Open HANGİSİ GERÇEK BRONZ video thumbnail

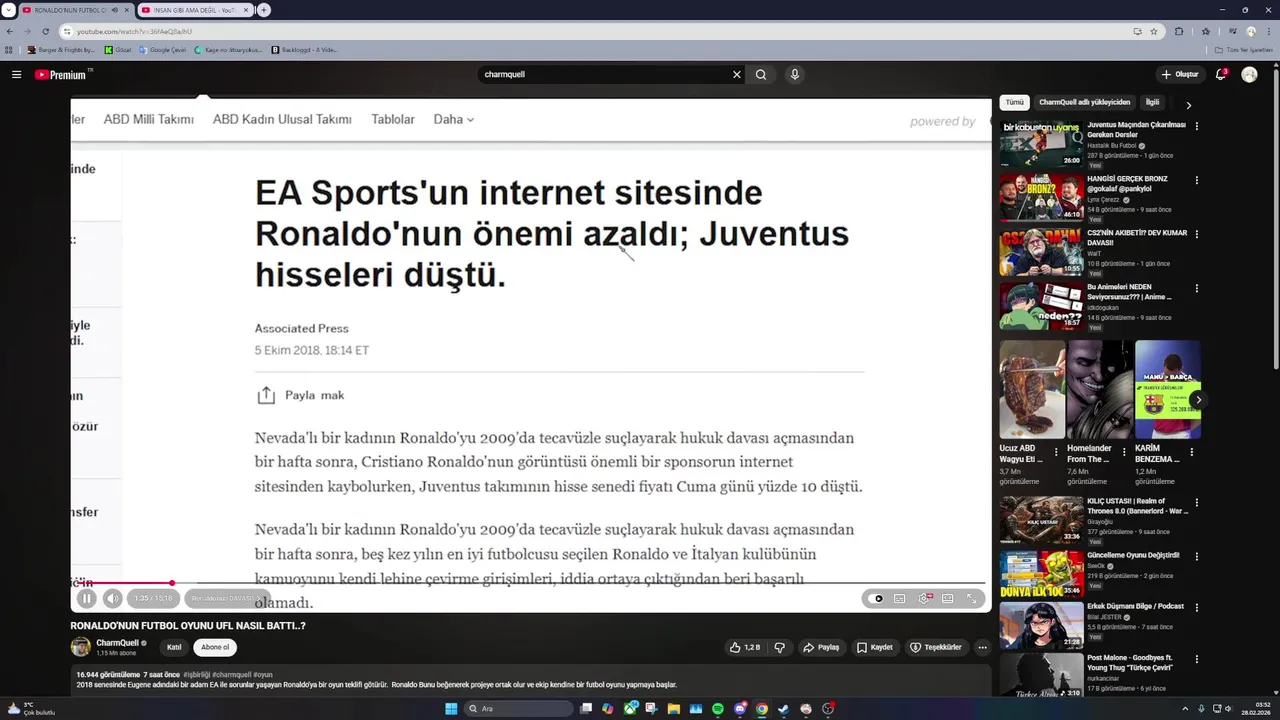point(1041,197)
